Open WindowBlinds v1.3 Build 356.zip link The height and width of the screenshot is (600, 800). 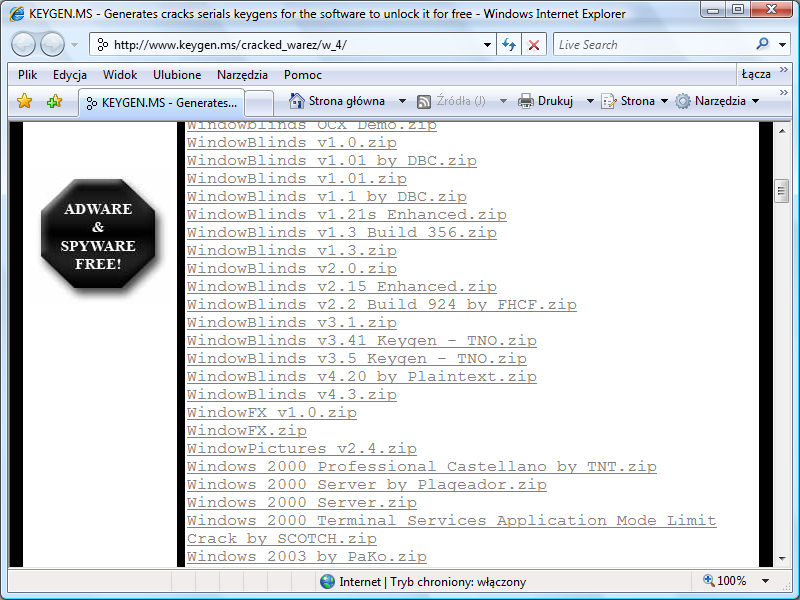(x=341, y=232)
